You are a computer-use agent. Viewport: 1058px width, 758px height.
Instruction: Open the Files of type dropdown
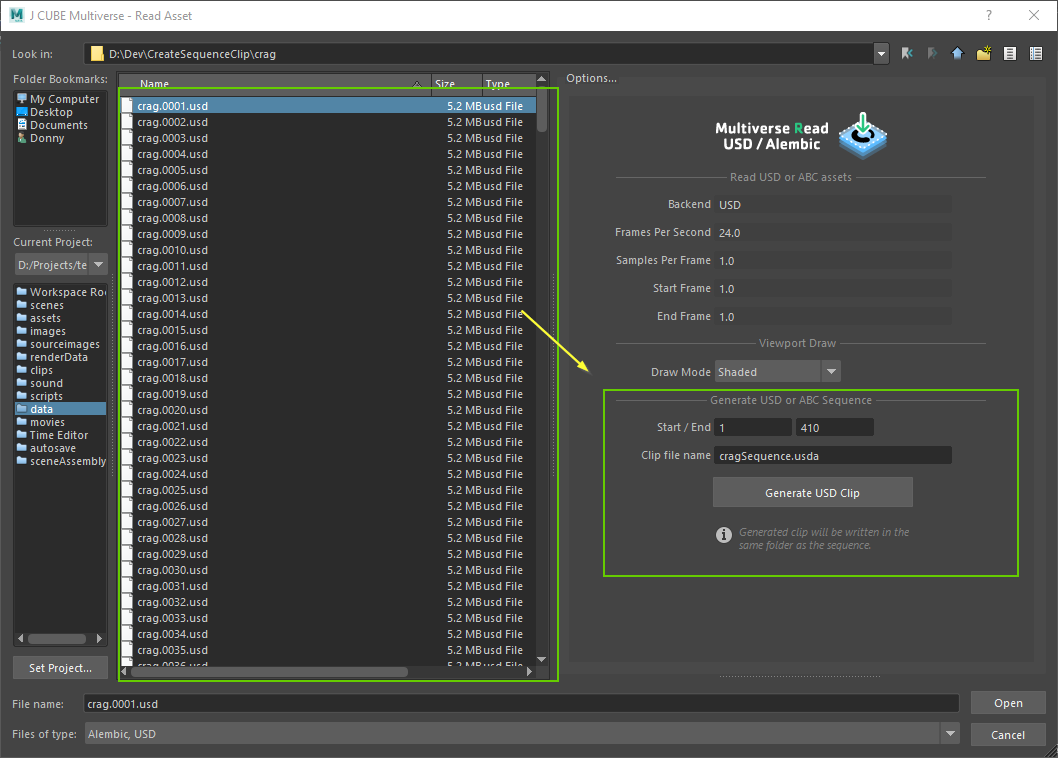(x=950, y=734)
